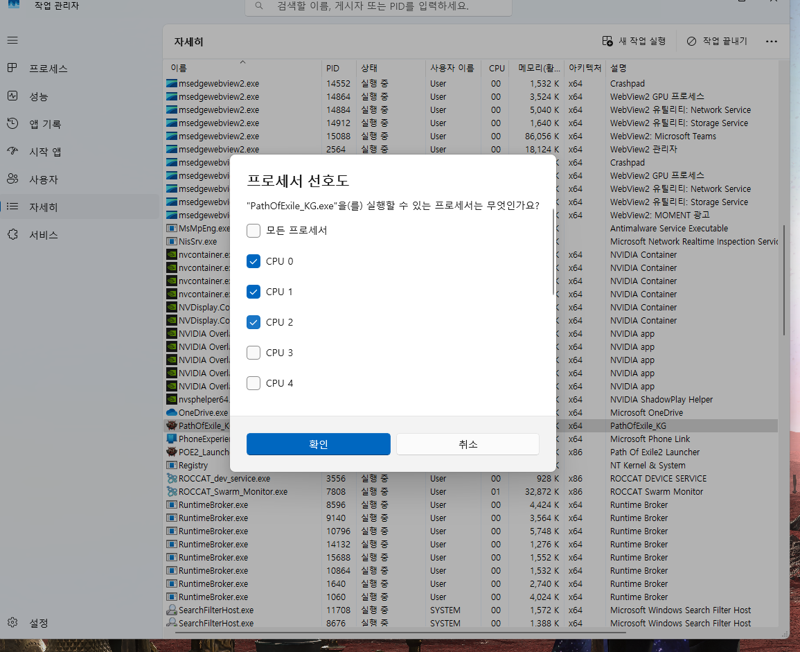This screenshot has width=800, height=652.
Task: Click the OneDrive.exe cloud icon
Action: click(171, 412)
